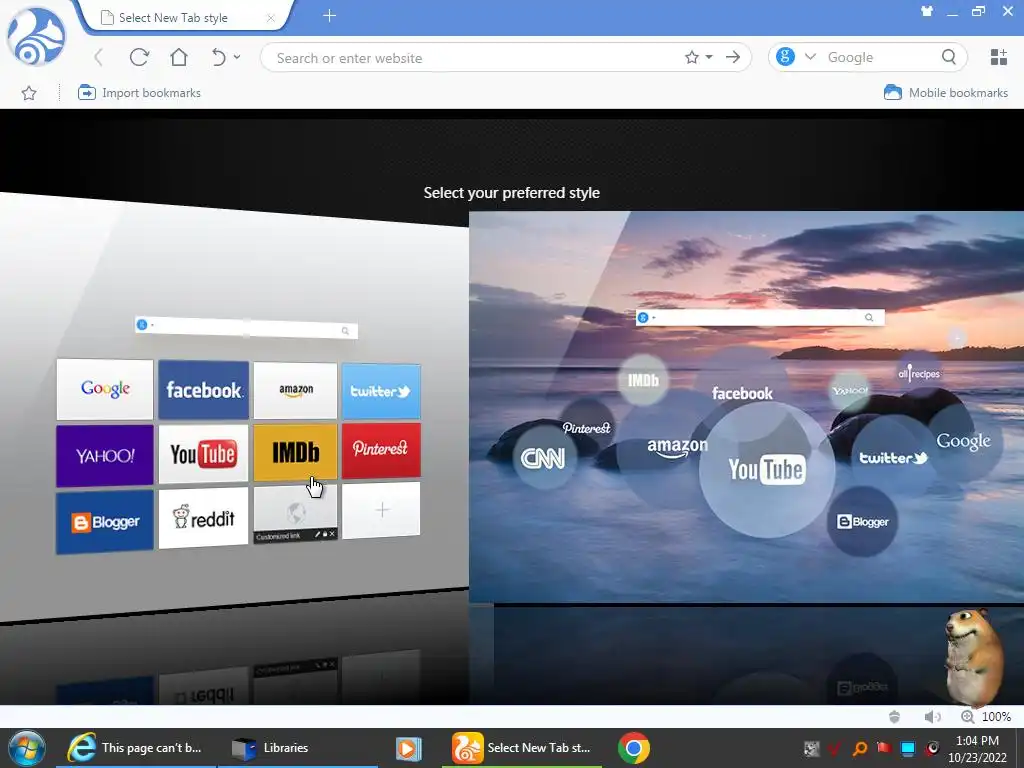This screenshot has width=1024, height=768.
Task: Open Mobile bookmarks
Action: (x=946, y=93)
